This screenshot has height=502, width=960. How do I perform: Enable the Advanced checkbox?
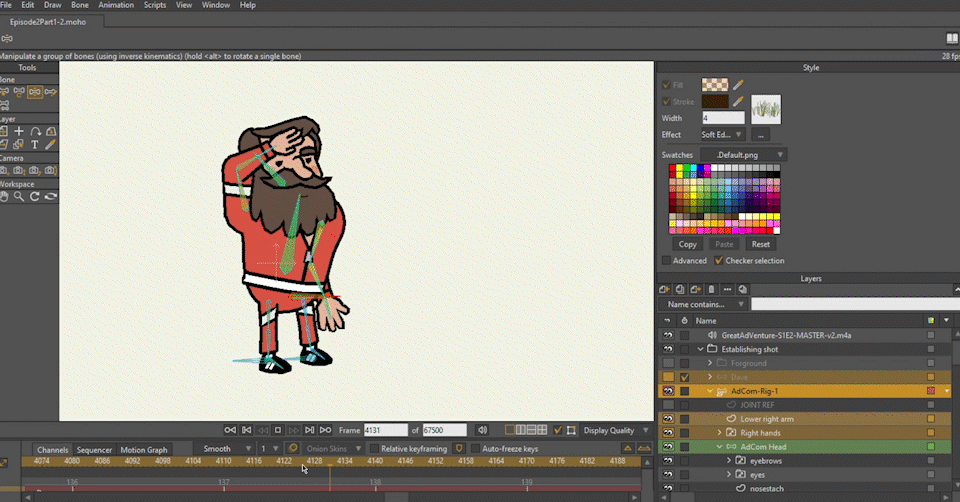[666, 261]
